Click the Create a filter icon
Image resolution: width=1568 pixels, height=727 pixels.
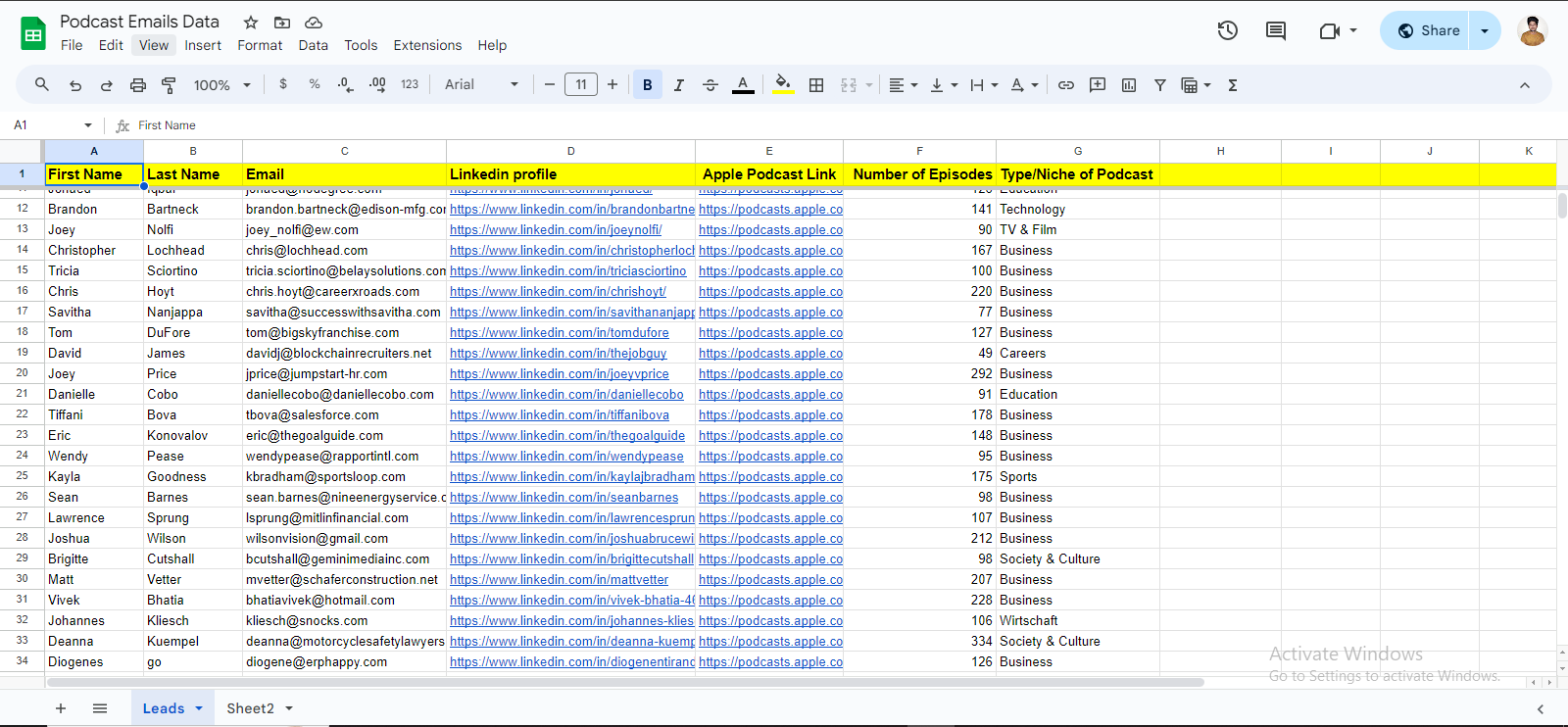coord(1160,85)
